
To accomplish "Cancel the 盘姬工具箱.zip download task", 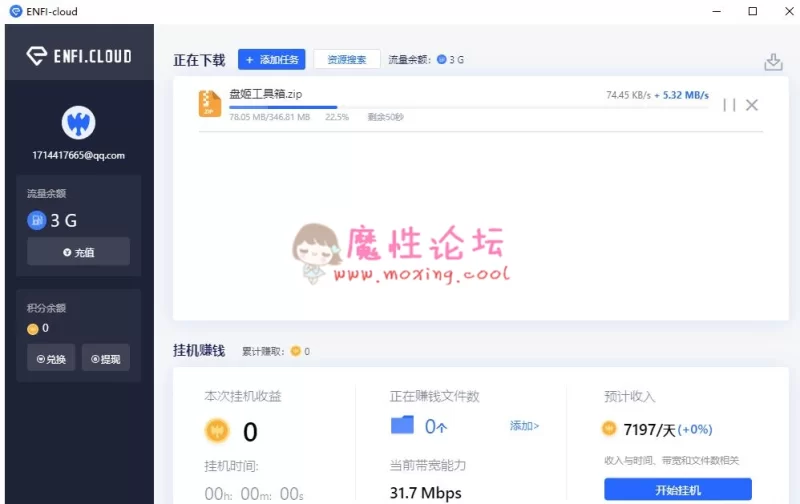I will click(x=752, y=105).
